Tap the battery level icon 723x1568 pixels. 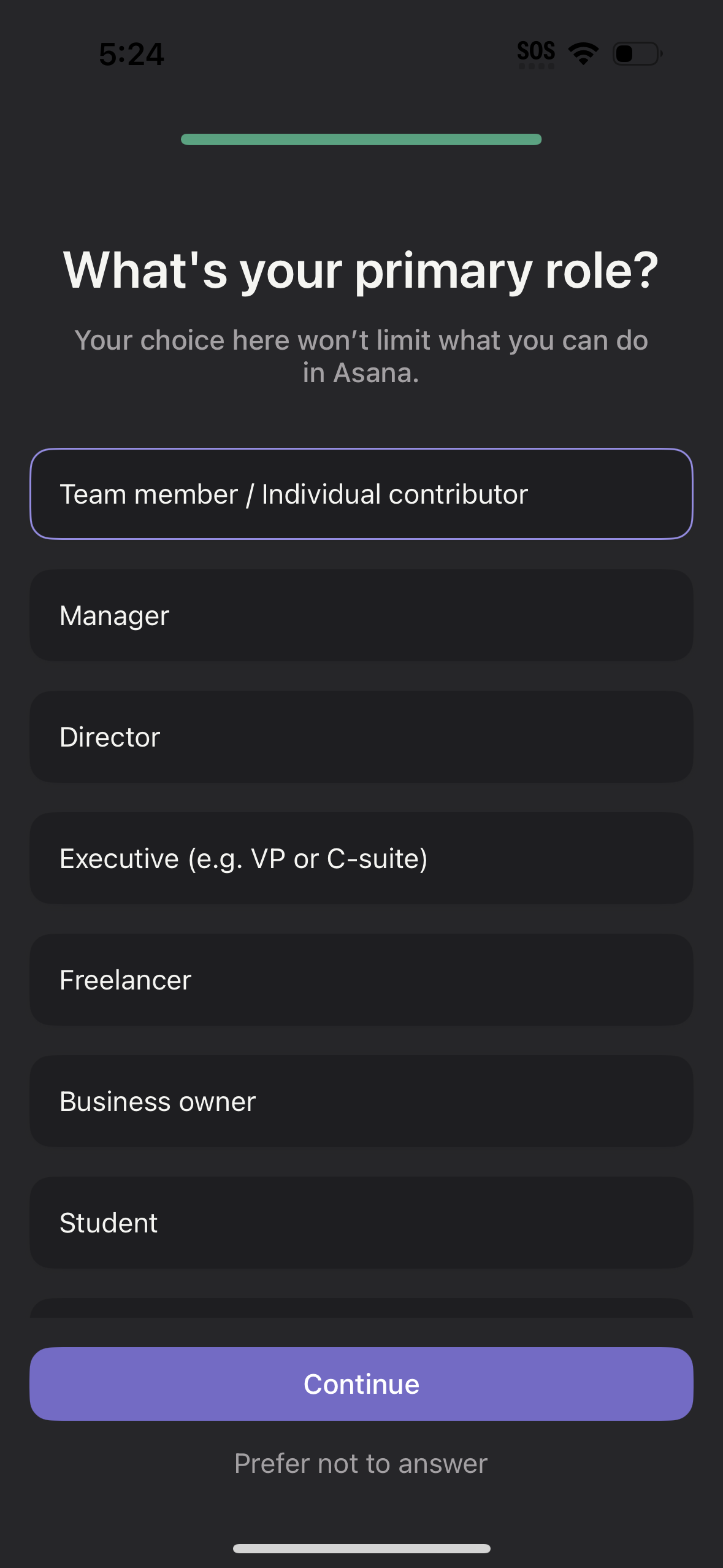tap(637, 53)
